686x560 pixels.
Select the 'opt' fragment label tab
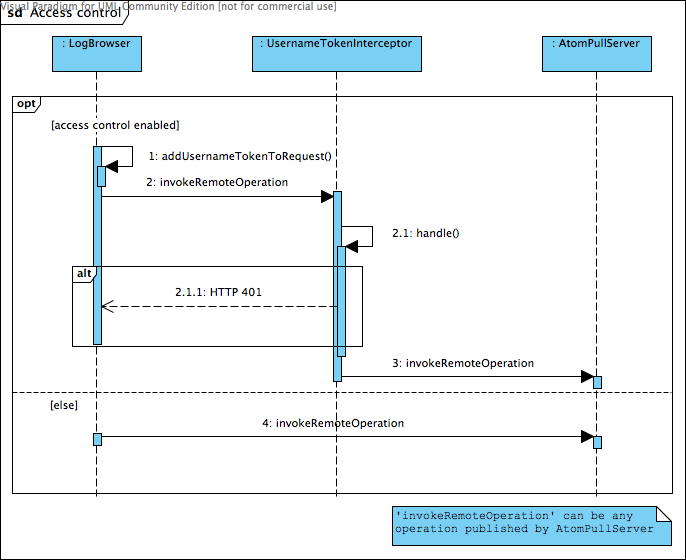point(26,104)
